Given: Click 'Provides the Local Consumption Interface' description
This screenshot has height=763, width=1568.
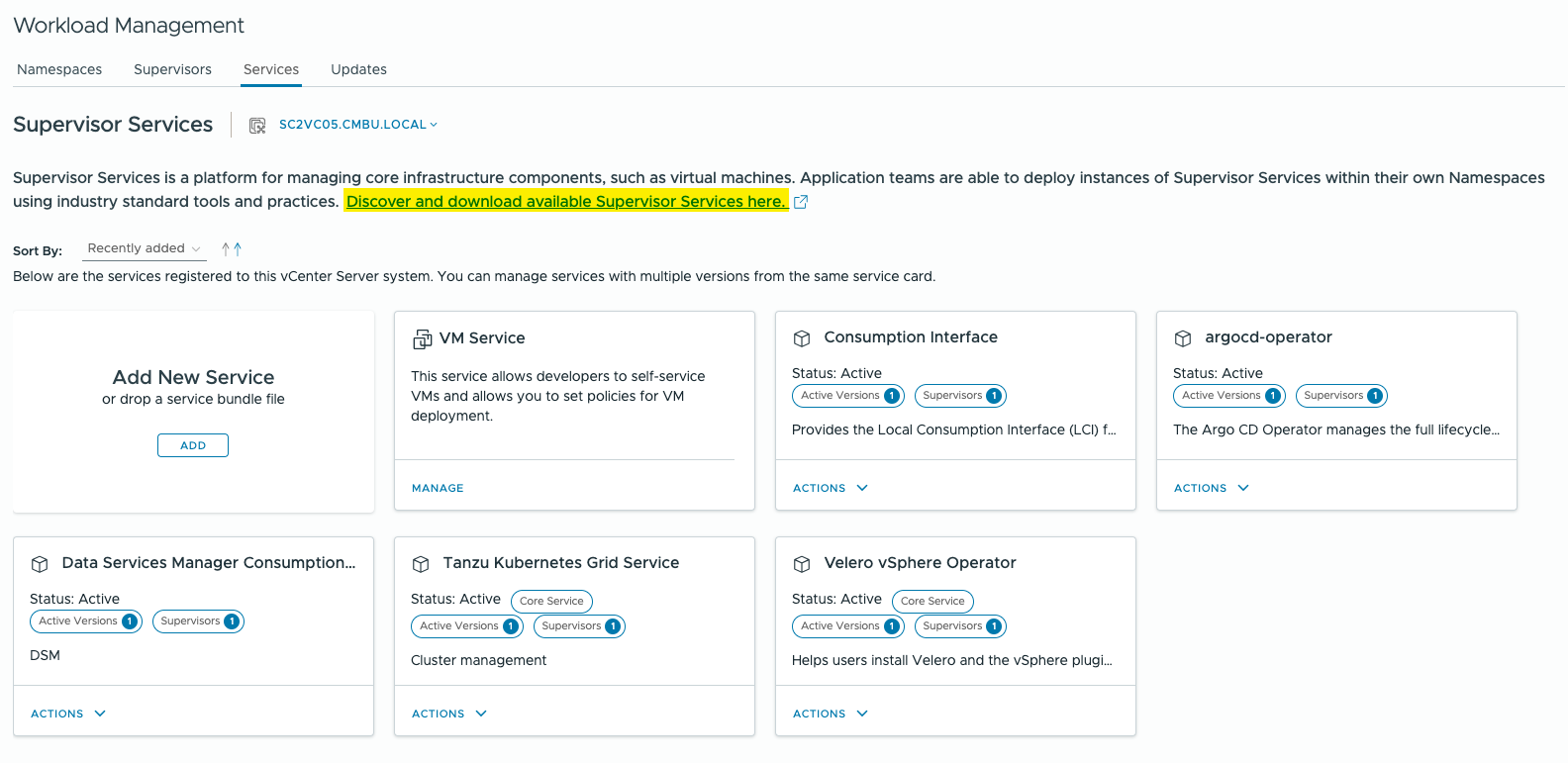Looking at the screenshot, I should (x=954, y=429).
